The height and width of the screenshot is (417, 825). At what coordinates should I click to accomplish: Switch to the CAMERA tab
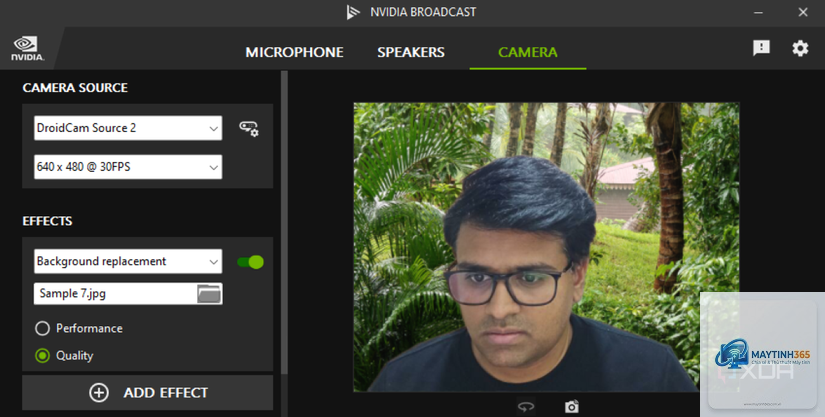528,52
